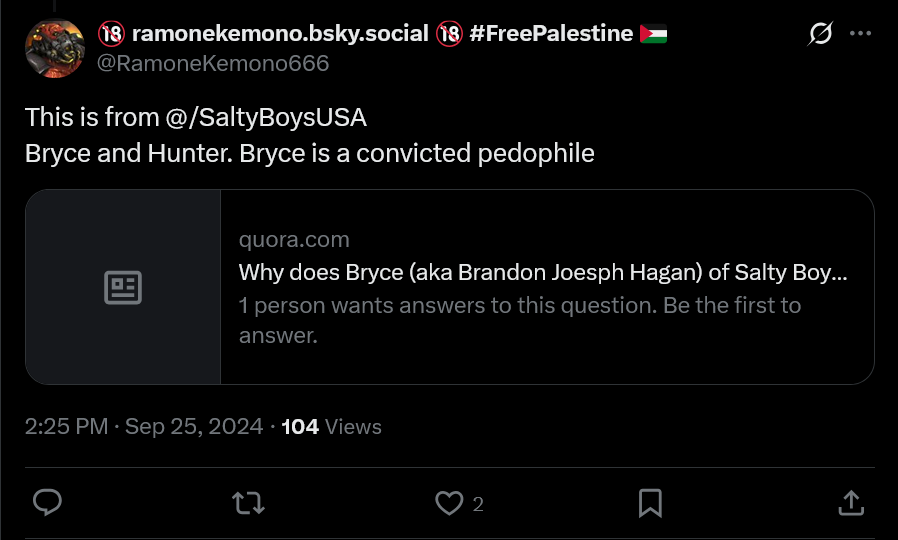Open the three-dot More options menu
The width and height of the screenshot is (898, 540).
860,33
